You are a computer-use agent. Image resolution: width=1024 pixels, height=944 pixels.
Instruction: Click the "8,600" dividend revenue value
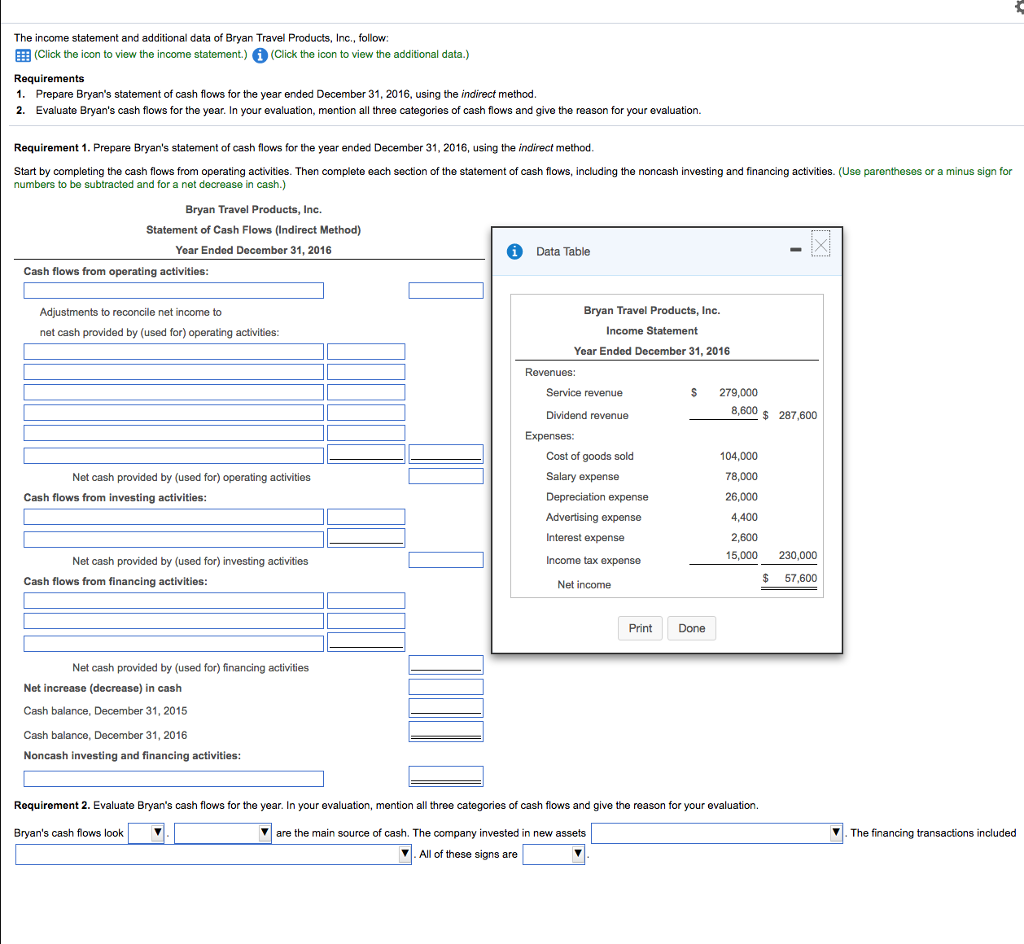[x=744, y=411]
